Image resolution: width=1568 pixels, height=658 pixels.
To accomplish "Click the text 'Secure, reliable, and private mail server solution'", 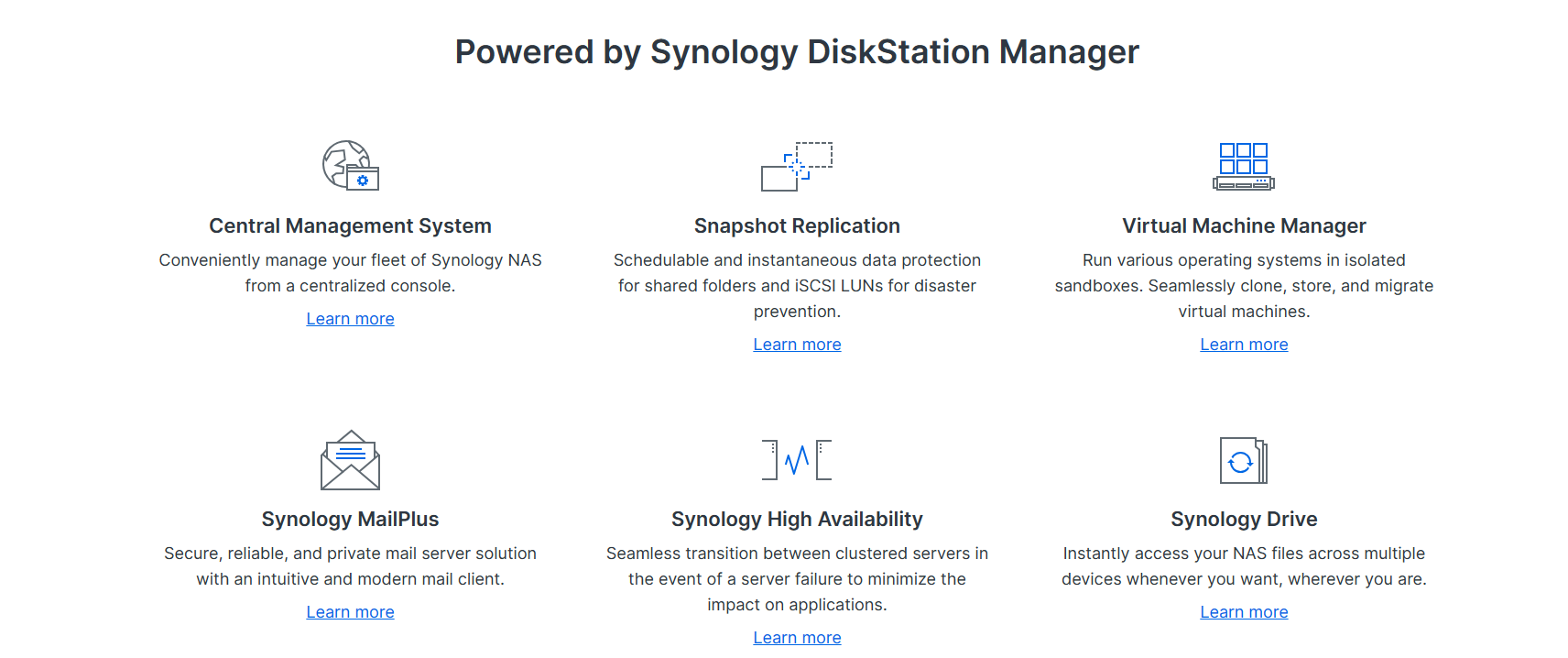I will [350, 554].
